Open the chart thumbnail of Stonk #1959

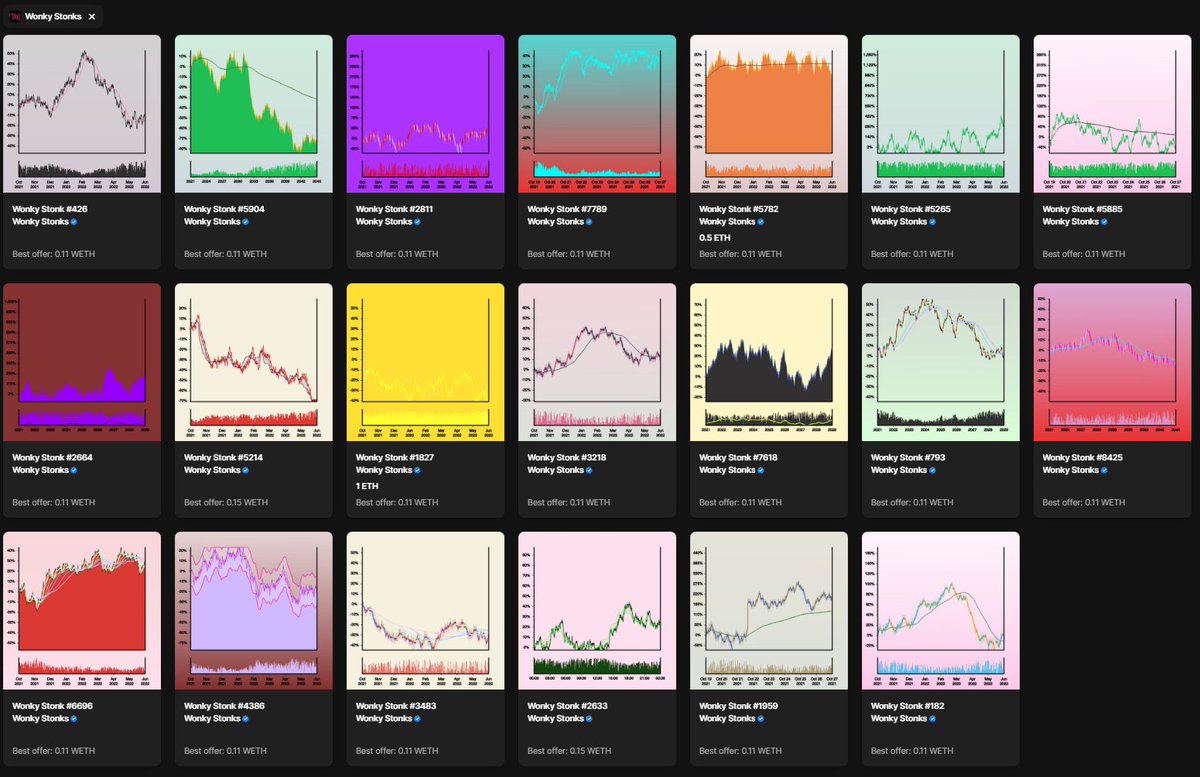click(770, 611)
